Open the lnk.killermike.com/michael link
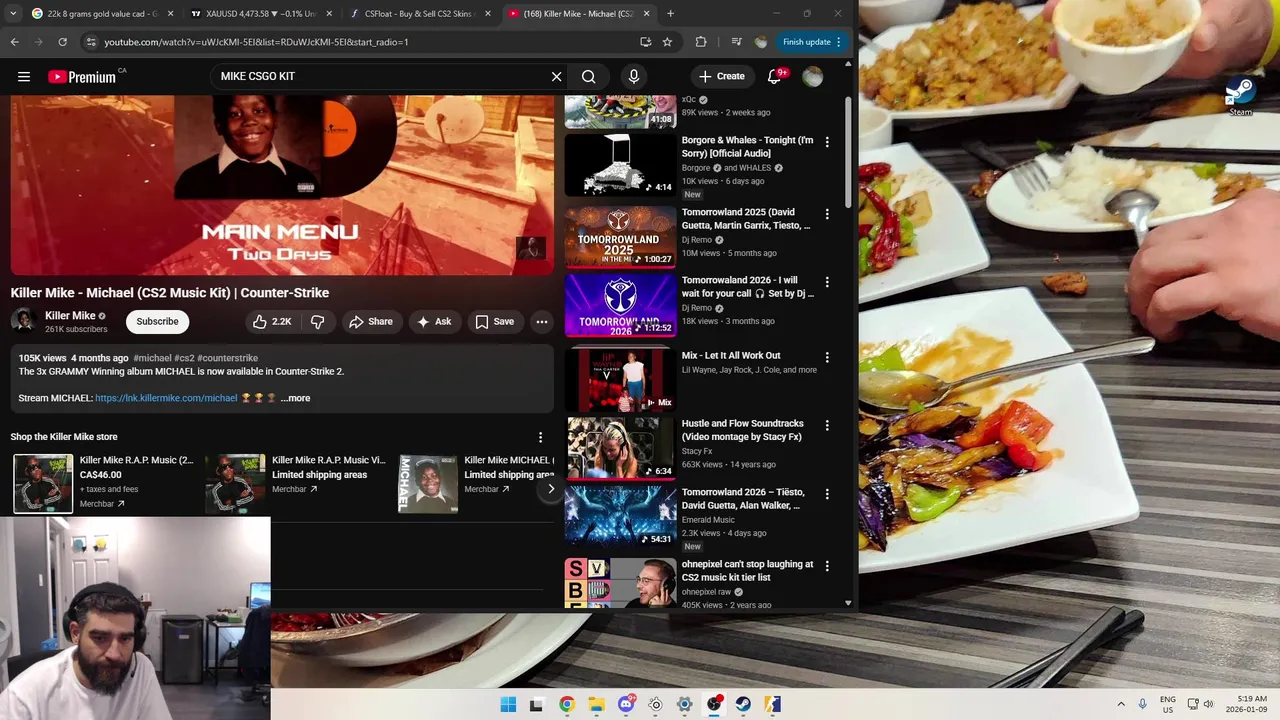Viewport: 1280px width, 720px height. pyautogui.click(x=166, y=398)
